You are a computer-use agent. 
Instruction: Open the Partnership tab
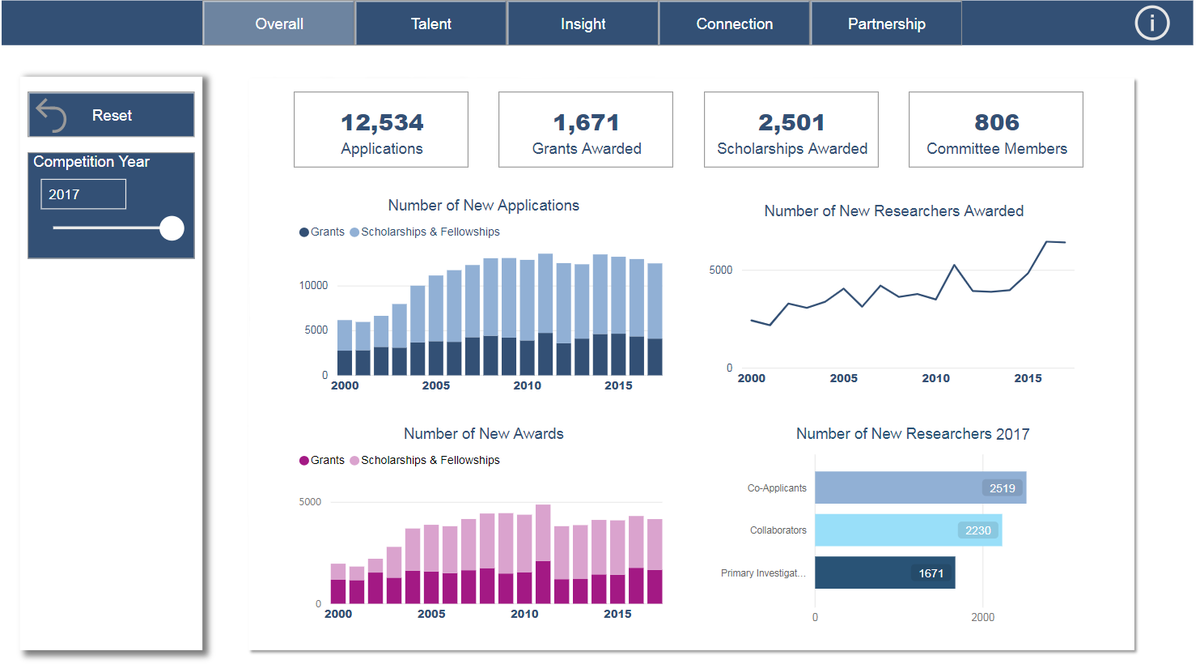(x=887, y=23)
